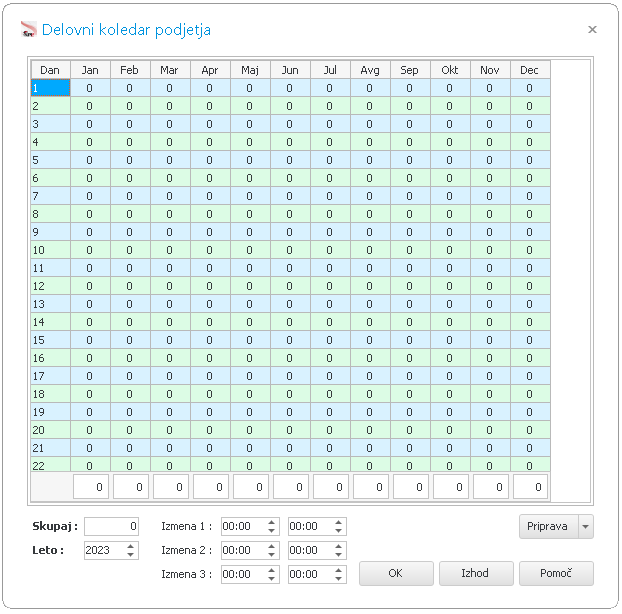Open help with Pomoč button
622x614 pixels.
pyautogui.click(x=556, y=574)
